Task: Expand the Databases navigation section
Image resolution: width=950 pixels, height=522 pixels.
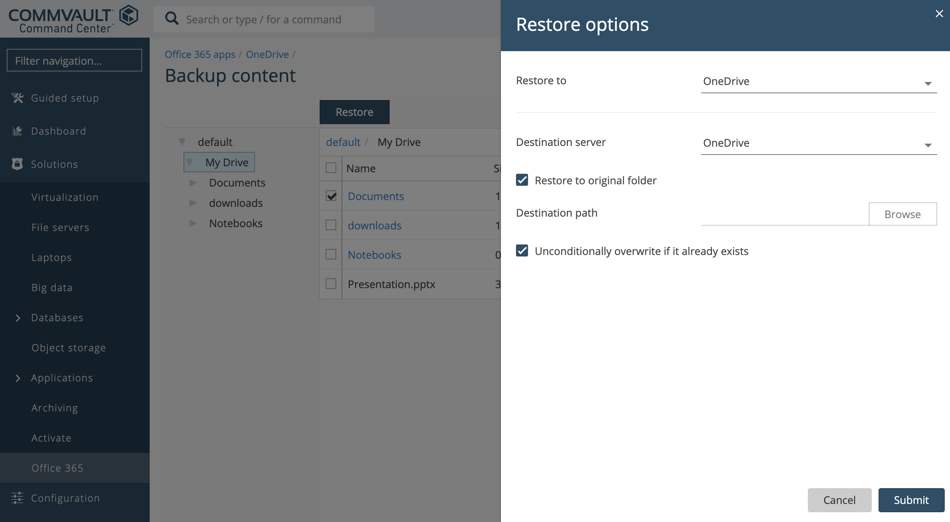Action: (x=18, y=317)
